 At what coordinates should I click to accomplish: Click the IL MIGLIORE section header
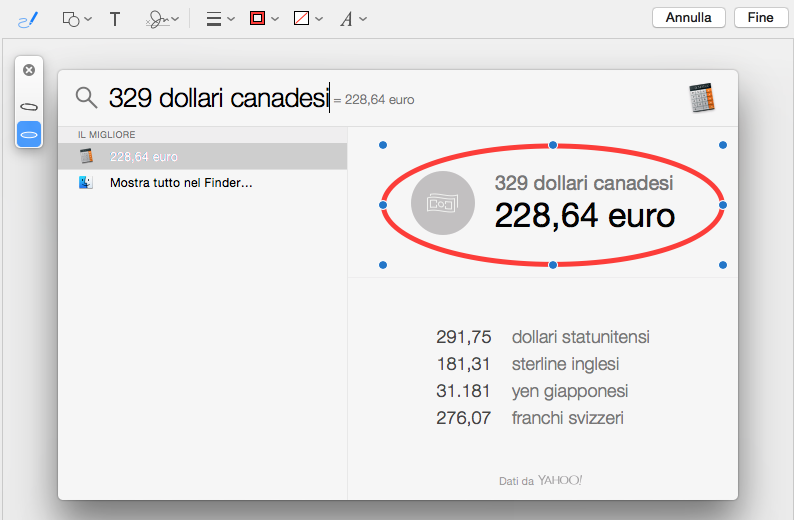pos(106,135)
